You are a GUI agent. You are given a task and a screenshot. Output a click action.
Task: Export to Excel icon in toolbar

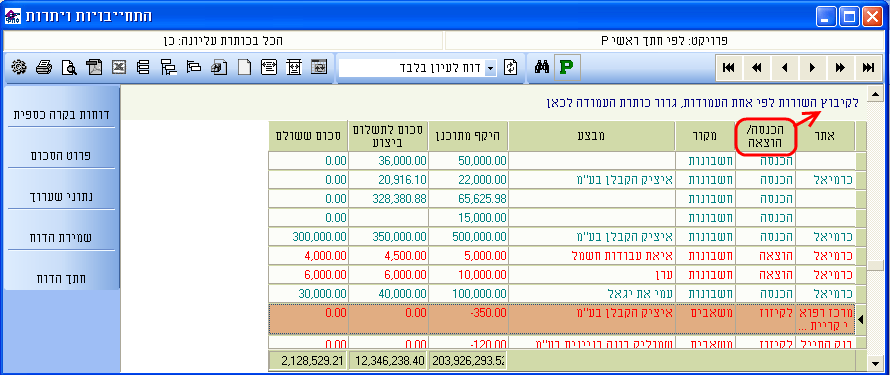click(118, 67)
